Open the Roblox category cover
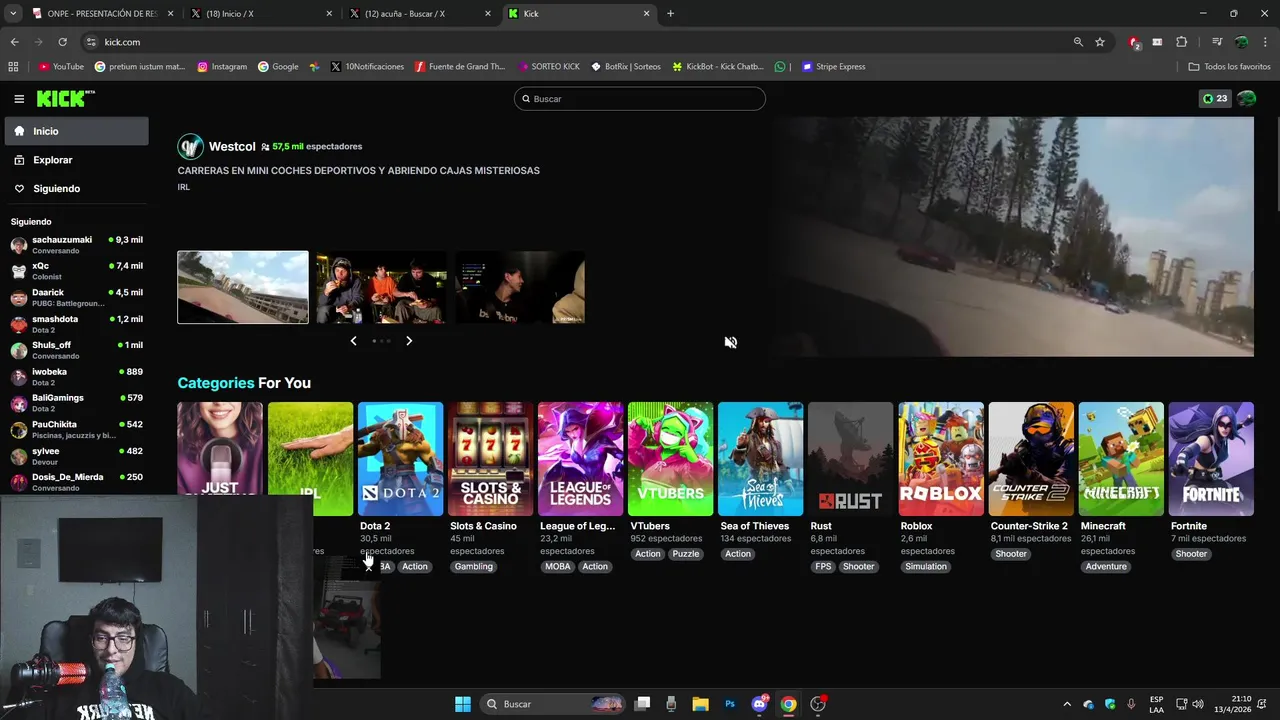 [x=941, y=459]
